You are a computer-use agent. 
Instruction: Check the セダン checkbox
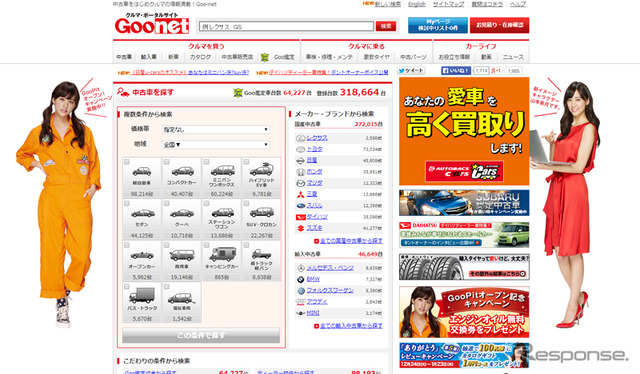coord(127,203)
